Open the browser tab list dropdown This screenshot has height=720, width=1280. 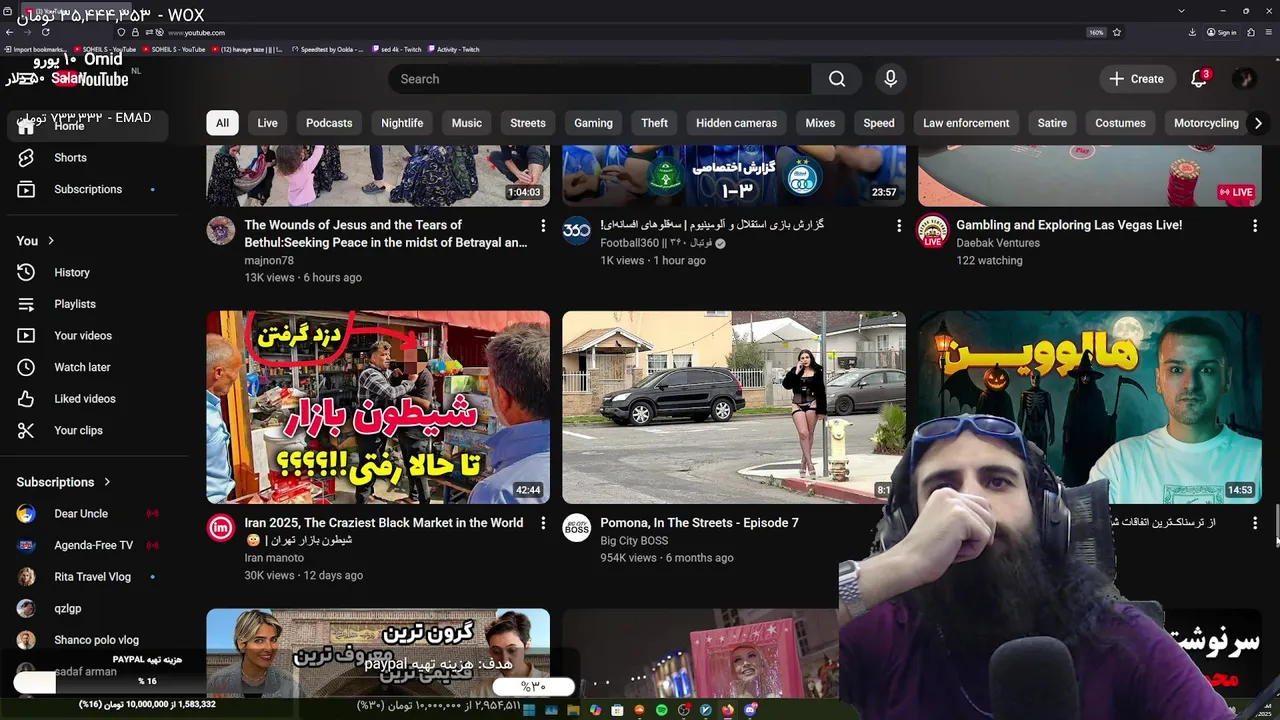point(1181,11)
